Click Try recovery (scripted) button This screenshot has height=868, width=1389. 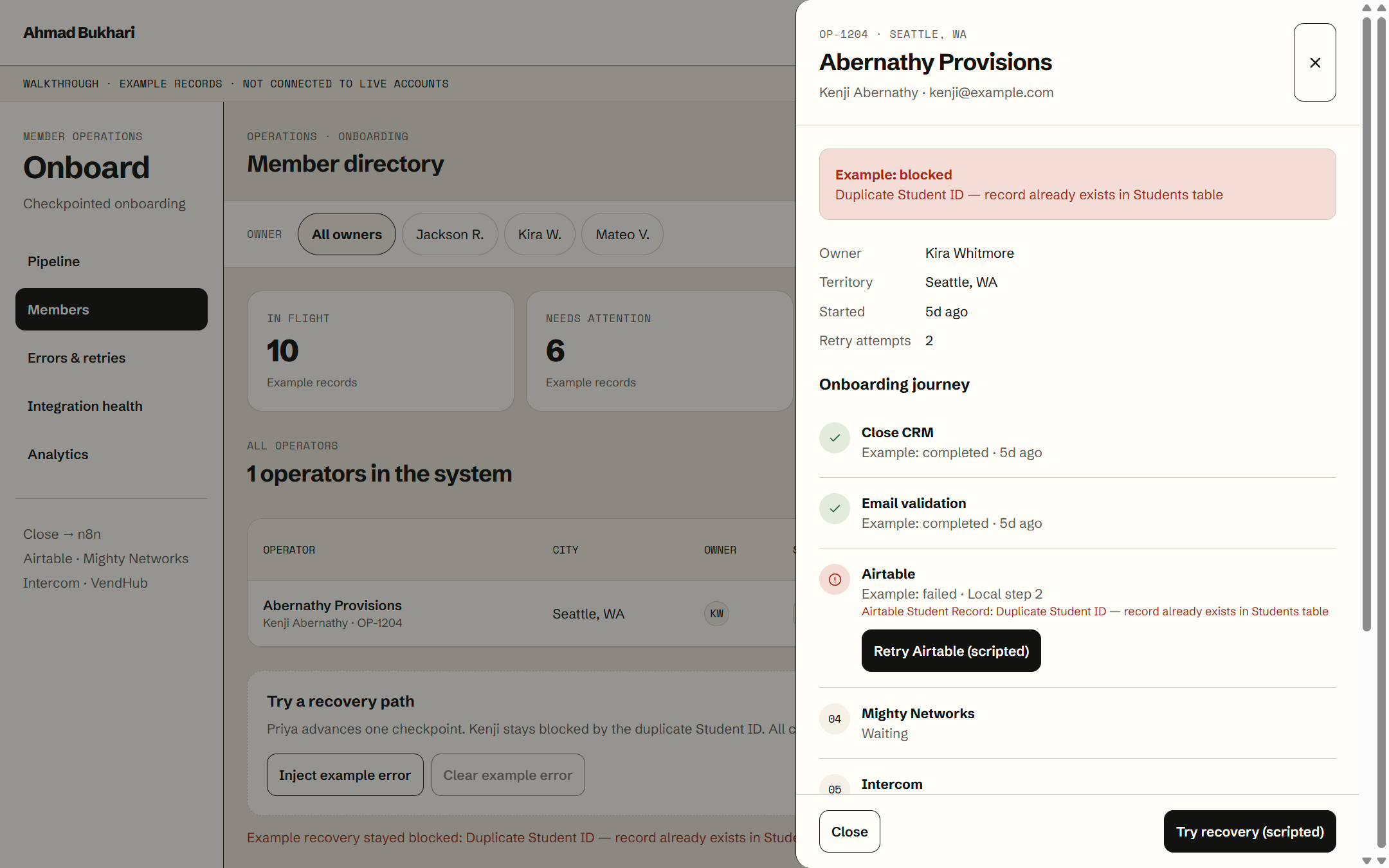click(x=1249, y=831)
